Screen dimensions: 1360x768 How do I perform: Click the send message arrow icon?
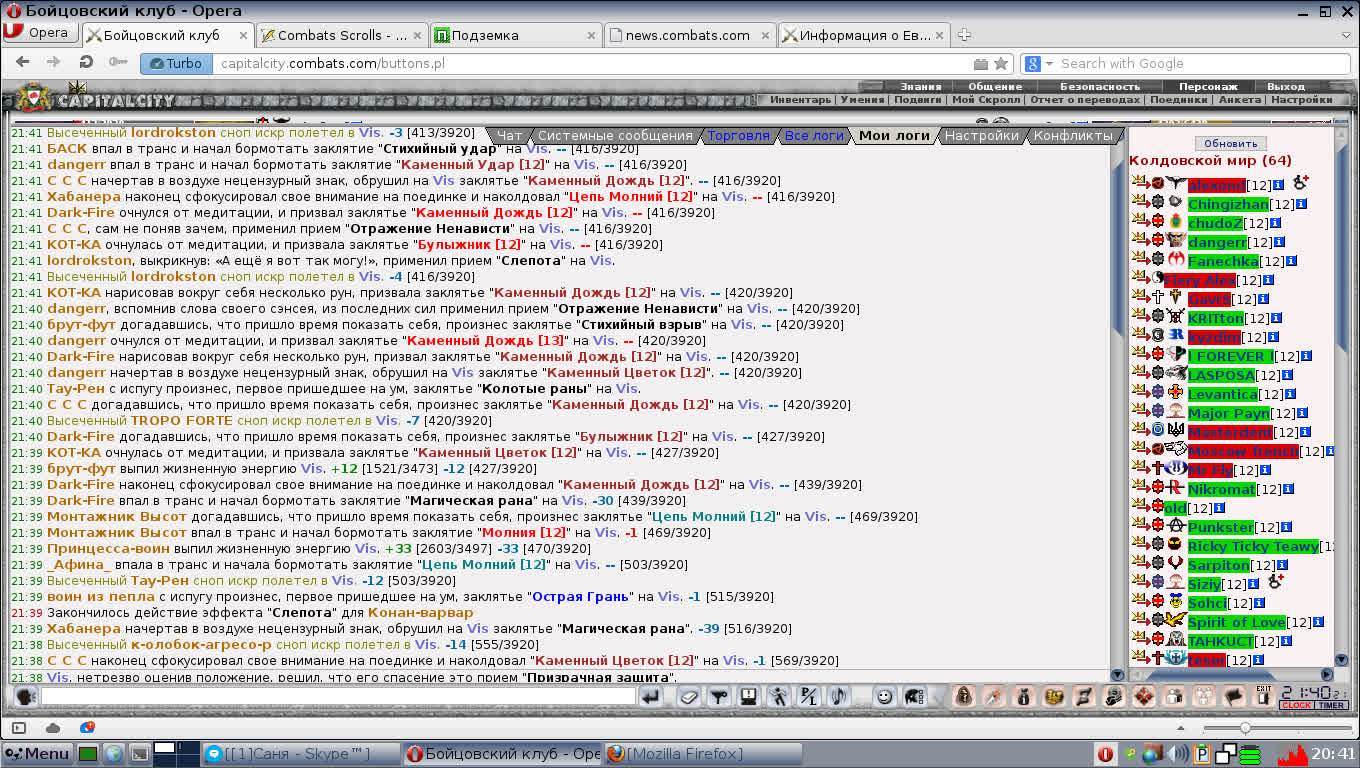click(651, 697)
